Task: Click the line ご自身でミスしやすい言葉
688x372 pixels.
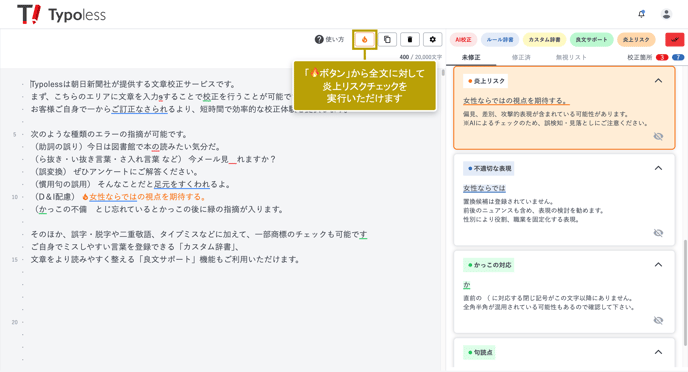Action: pyautogui.click(x=135, y=247)
